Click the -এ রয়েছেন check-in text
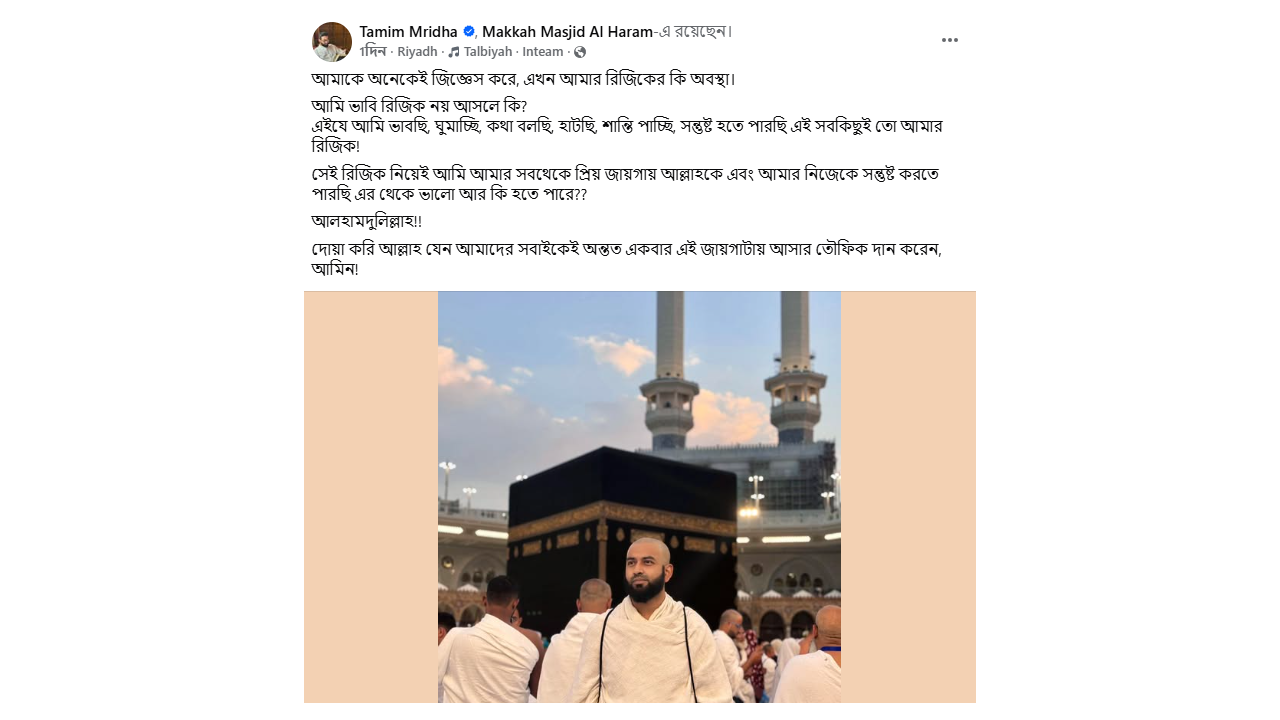 click(x=693, y=32)
